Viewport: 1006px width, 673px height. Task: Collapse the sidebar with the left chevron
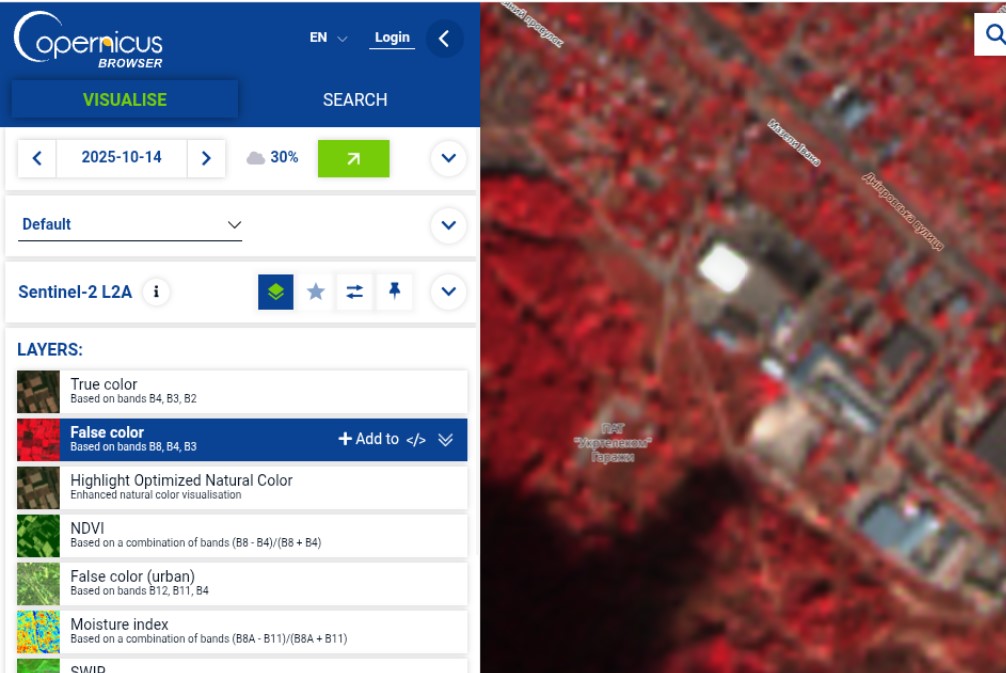pos(444,38)
